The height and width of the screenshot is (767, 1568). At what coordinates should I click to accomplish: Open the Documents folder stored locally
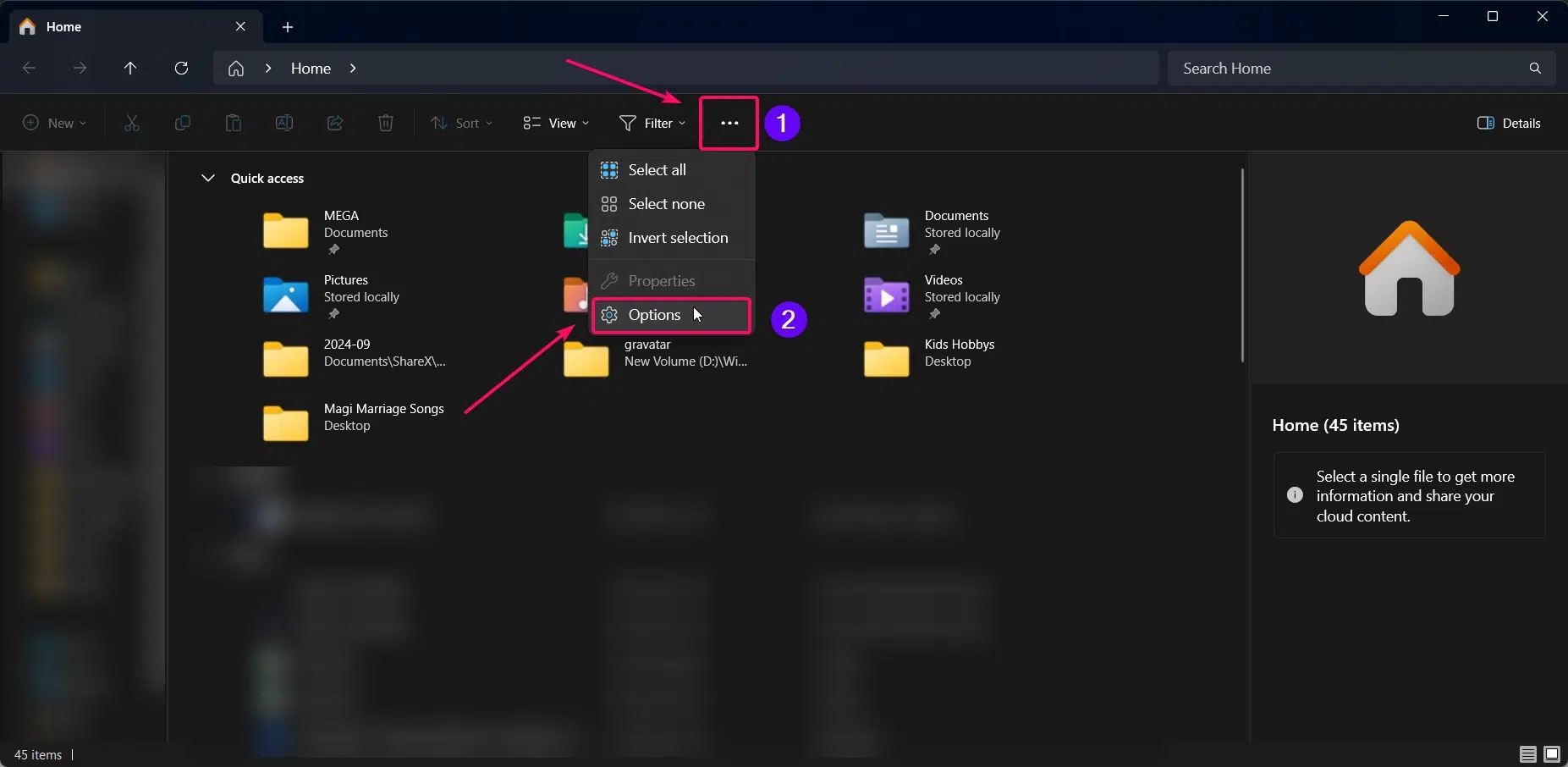tap(887, 230)
